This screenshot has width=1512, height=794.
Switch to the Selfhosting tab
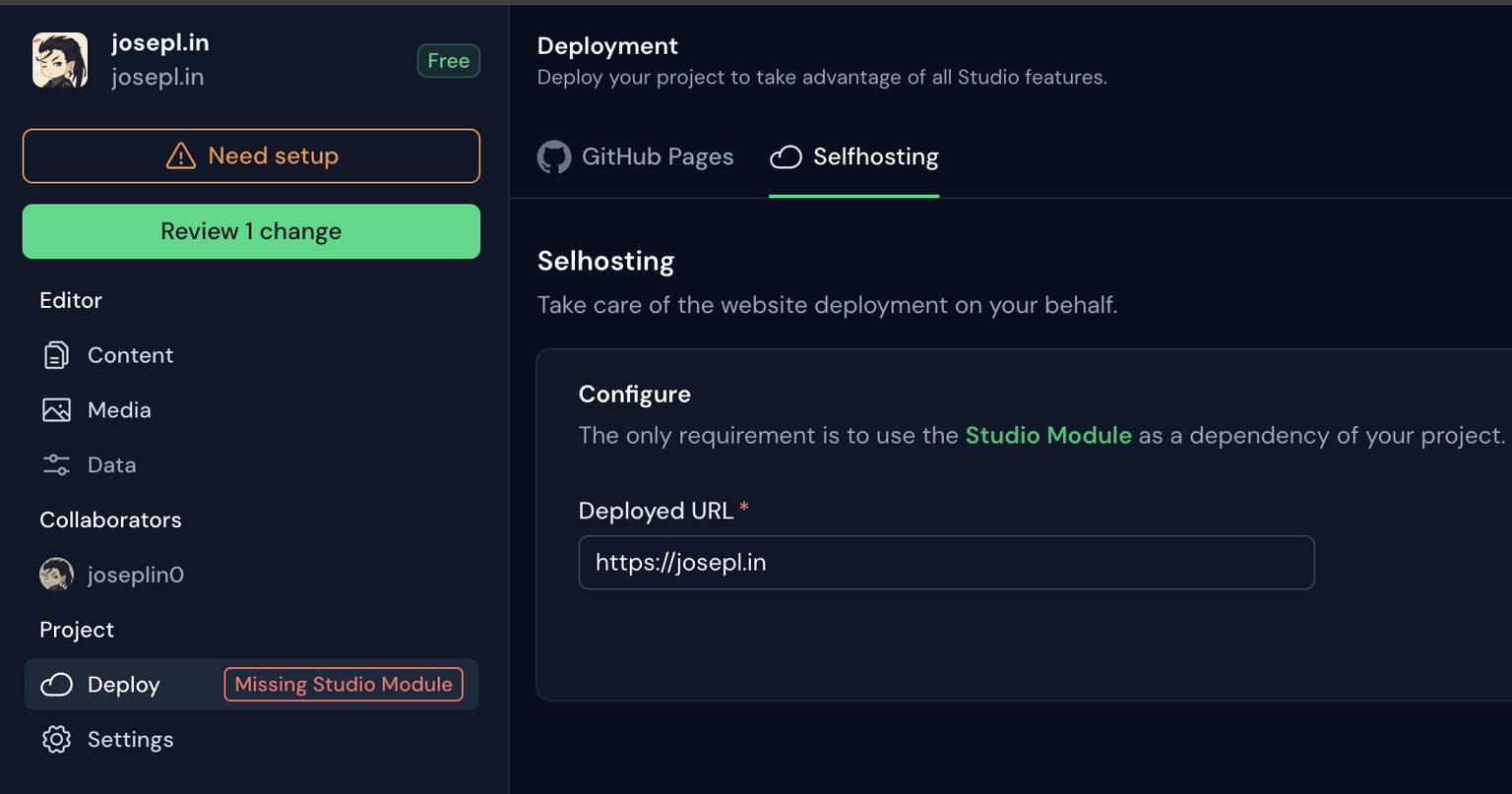coord(854,157)
